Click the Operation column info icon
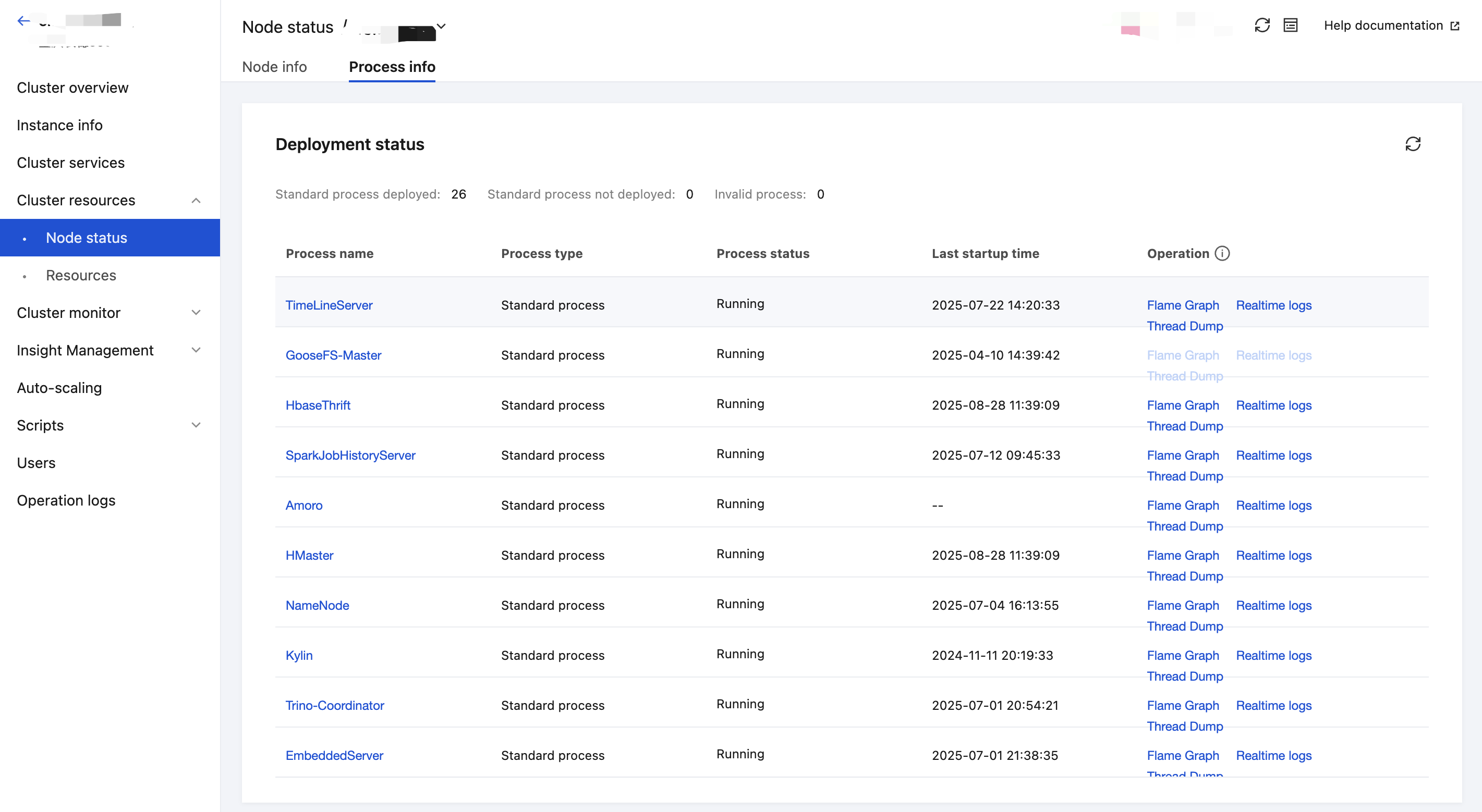 pos(1222,254)
